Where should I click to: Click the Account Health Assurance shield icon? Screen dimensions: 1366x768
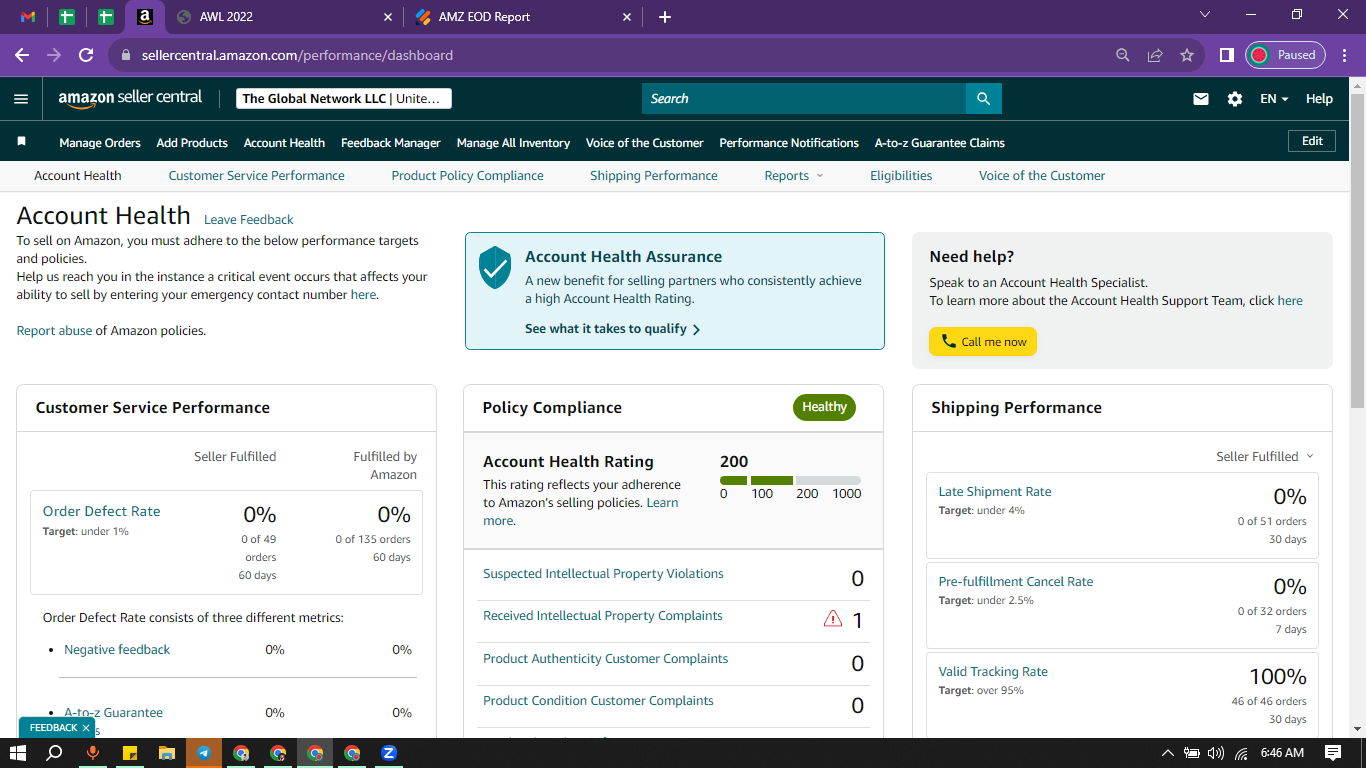(x=495, y=268)
